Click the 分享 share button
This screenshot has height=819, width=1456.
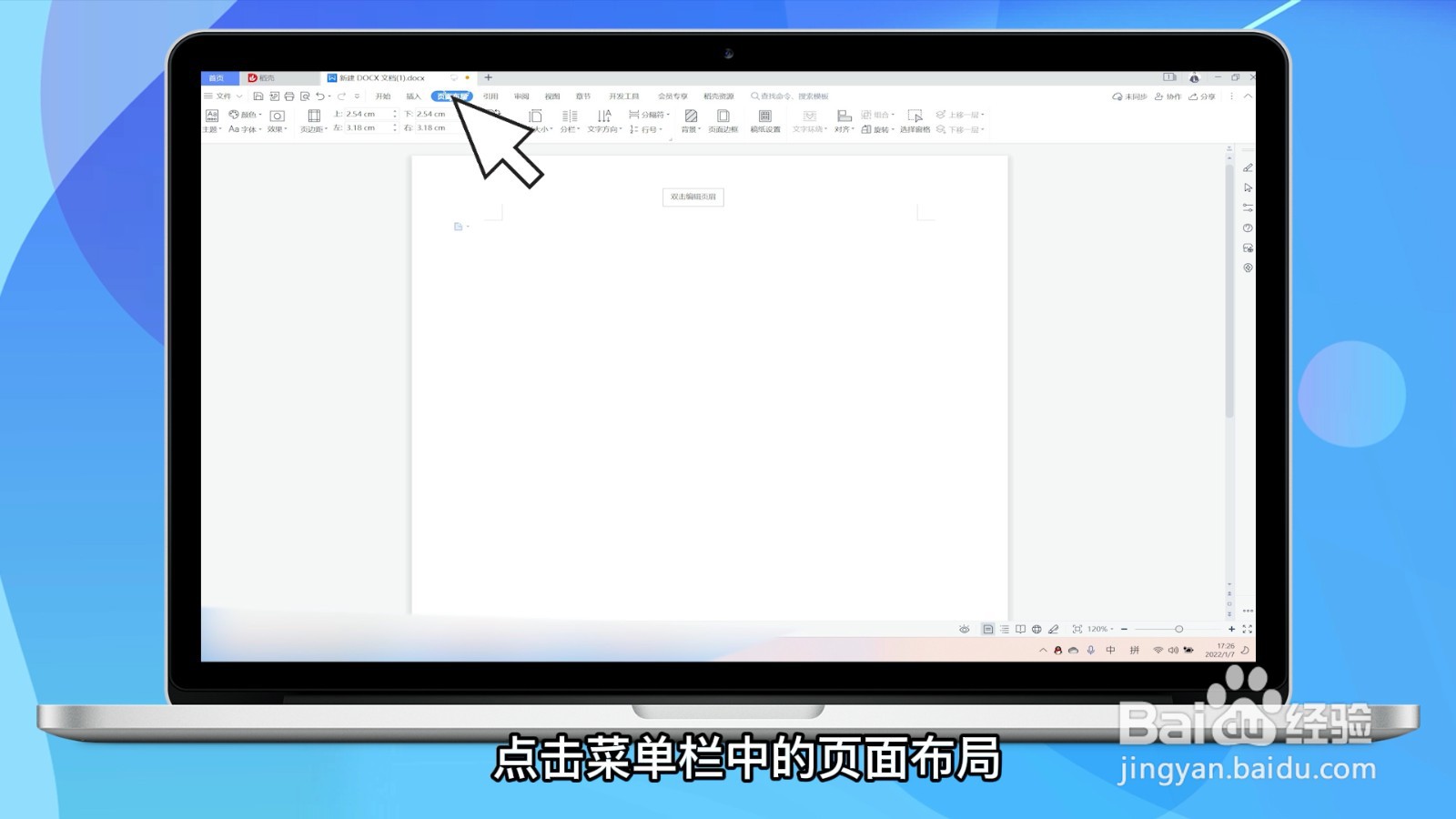pos(1201,96)
